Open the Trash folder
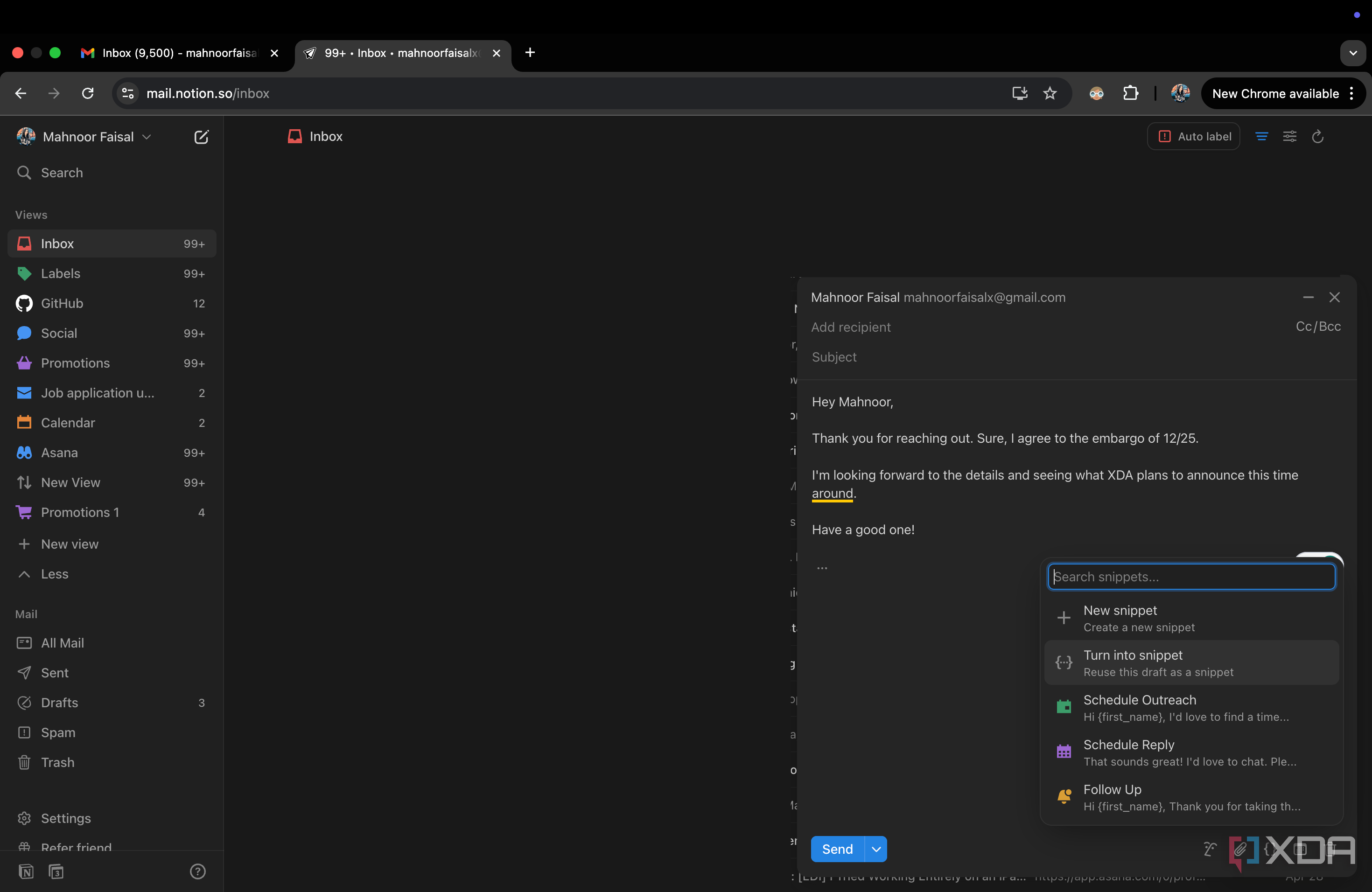The height and width of the screenshot is (892, 1372). (112, 762)
